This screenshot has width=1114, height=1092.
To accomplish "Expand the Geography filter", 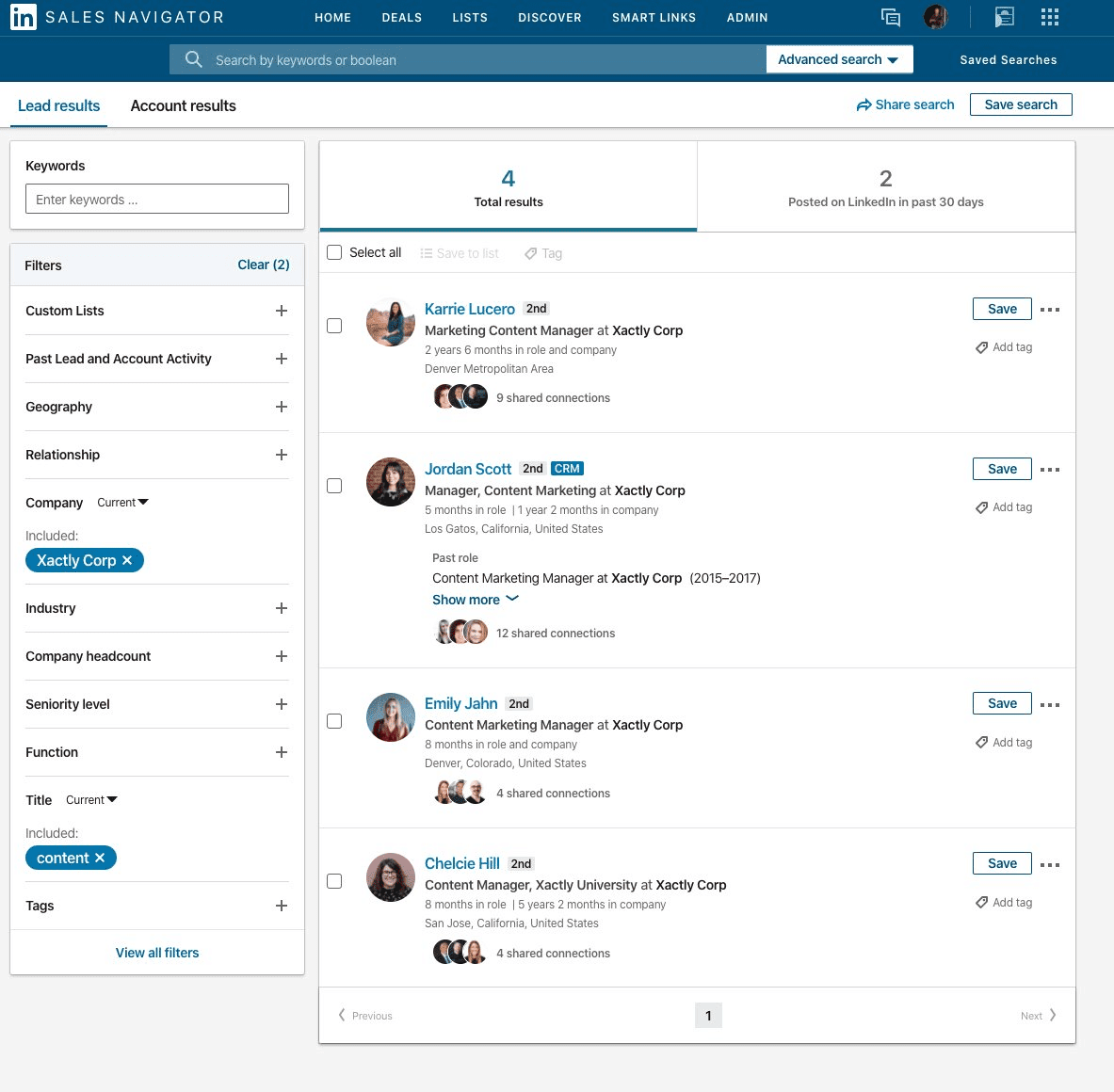I will [x=282, y=407].
